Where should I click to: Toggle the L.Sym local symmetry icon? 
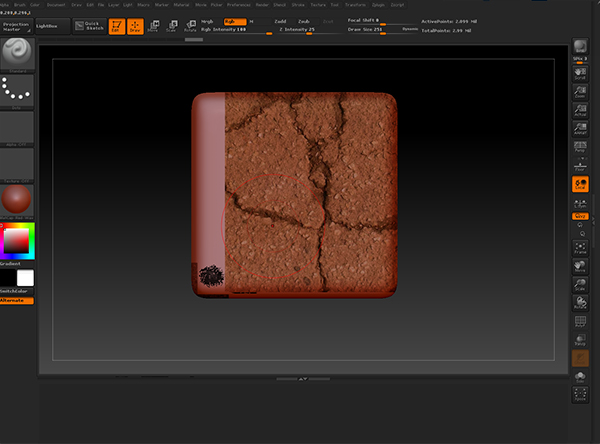[x=580, y=203]
